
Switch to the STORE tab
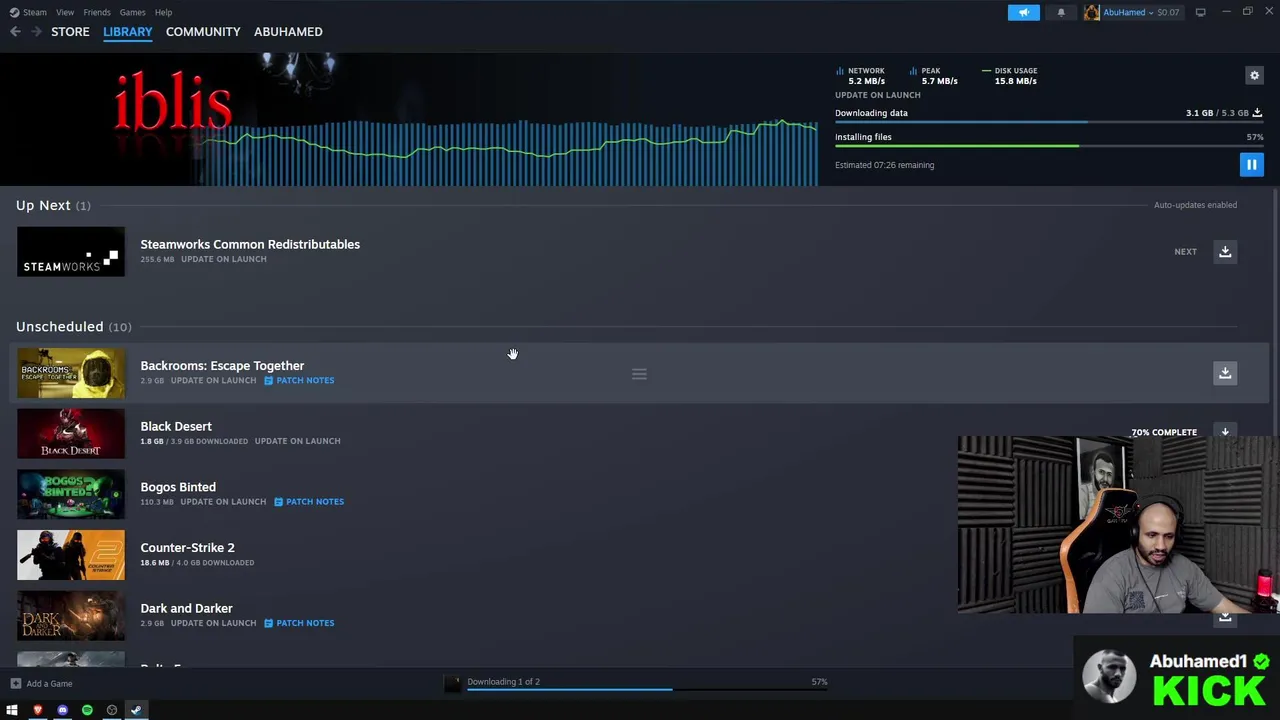pos(70,32)
